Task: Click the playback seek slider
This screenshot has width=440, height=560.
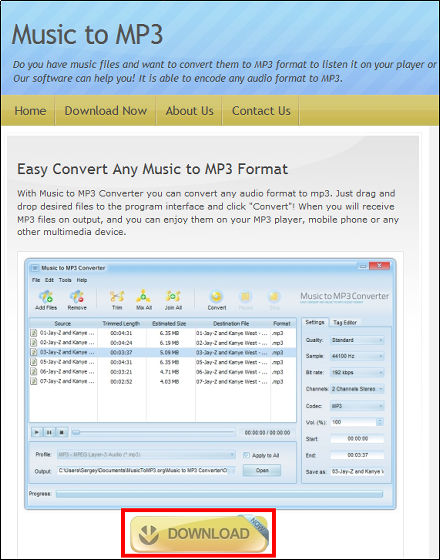Action: pos(154,432)
